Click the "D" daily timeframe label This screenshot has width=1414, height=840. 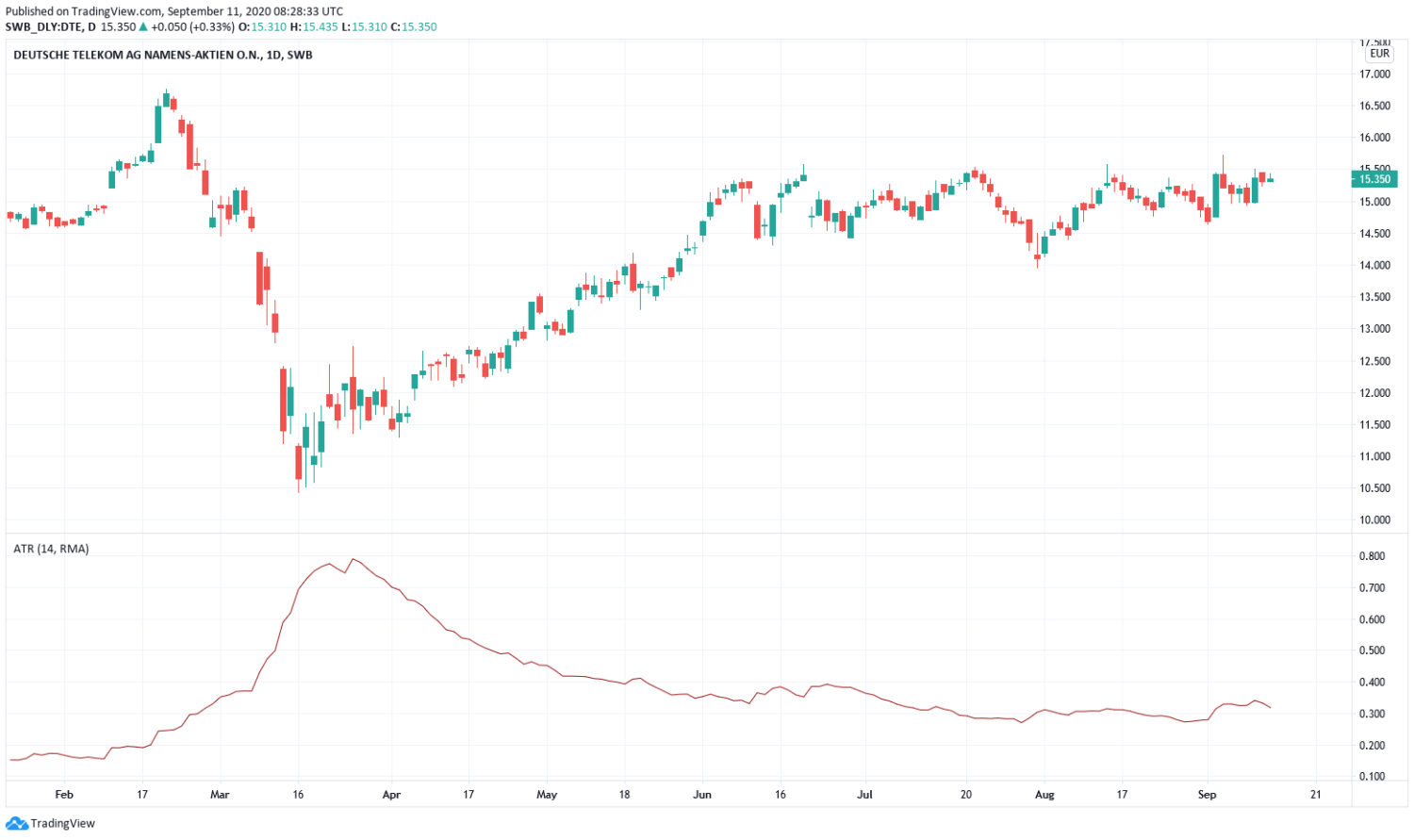(x=90, y=27)
